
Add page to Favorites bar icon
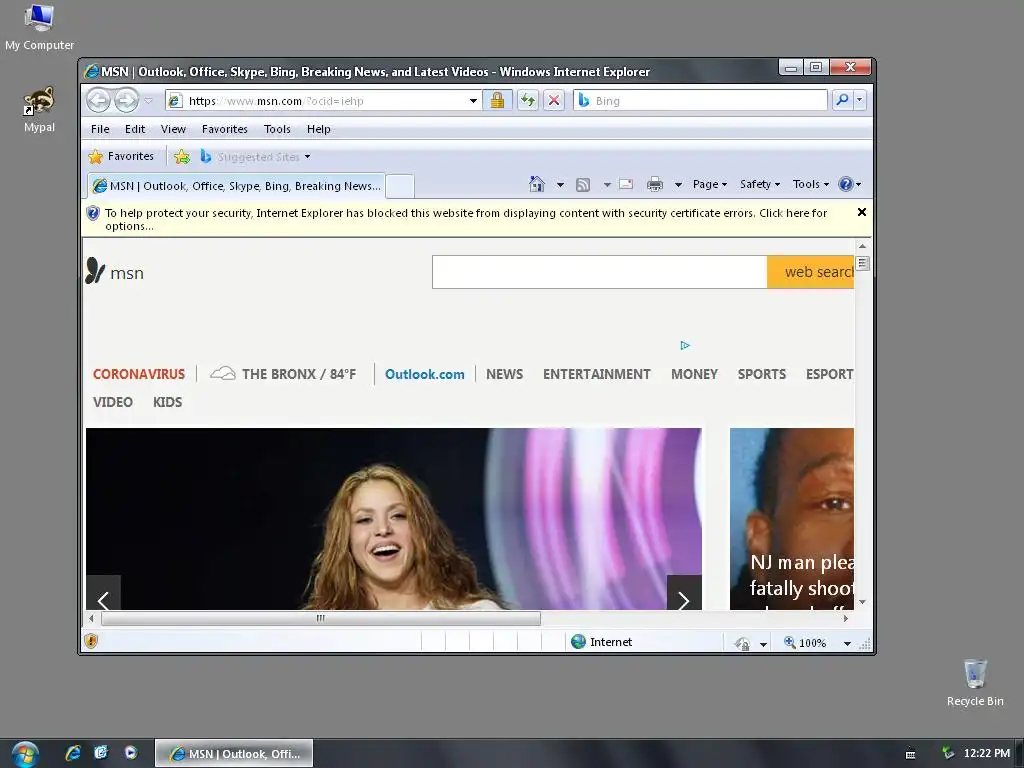182,157
